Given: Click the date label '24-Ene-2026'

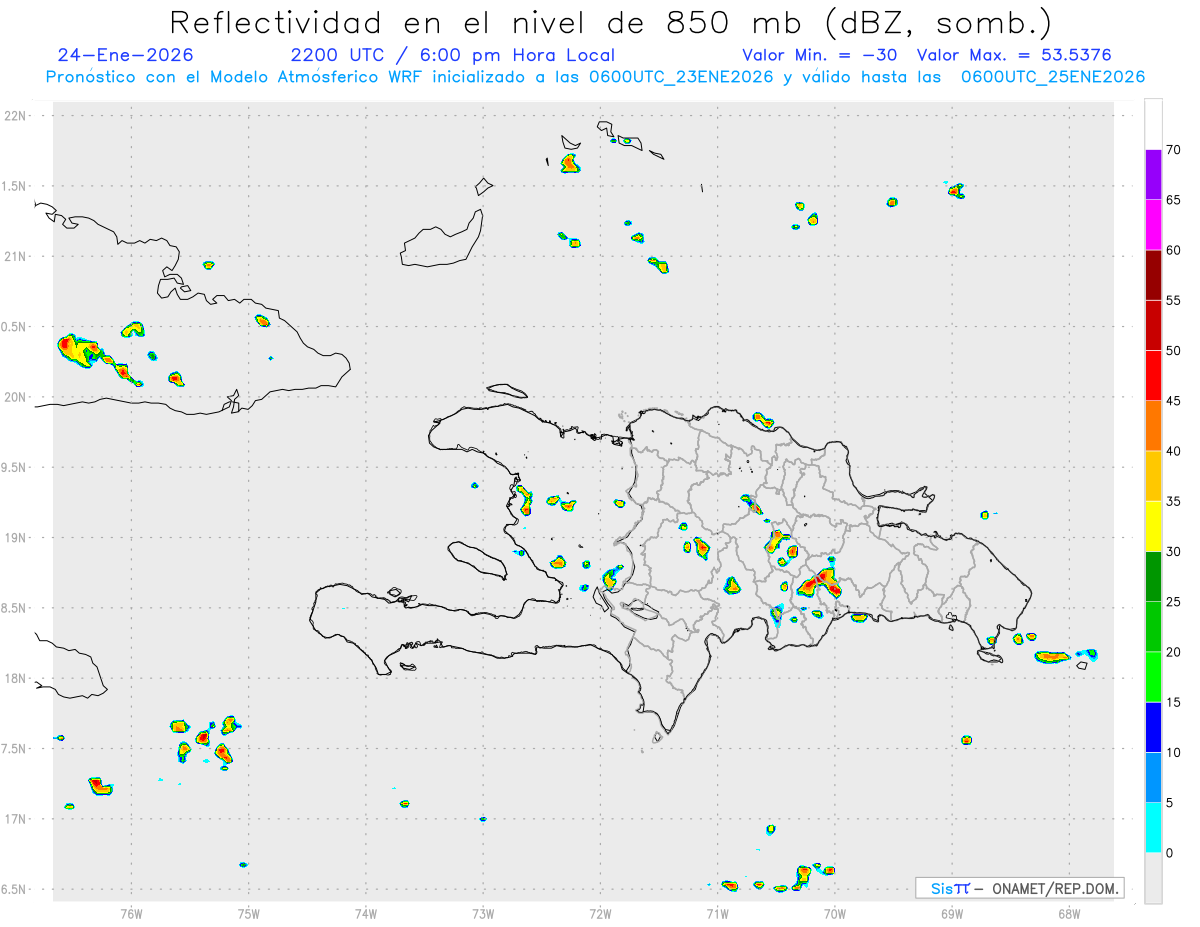Looking at the screenshot, I should pyautogui.click(x=126, y=55).
